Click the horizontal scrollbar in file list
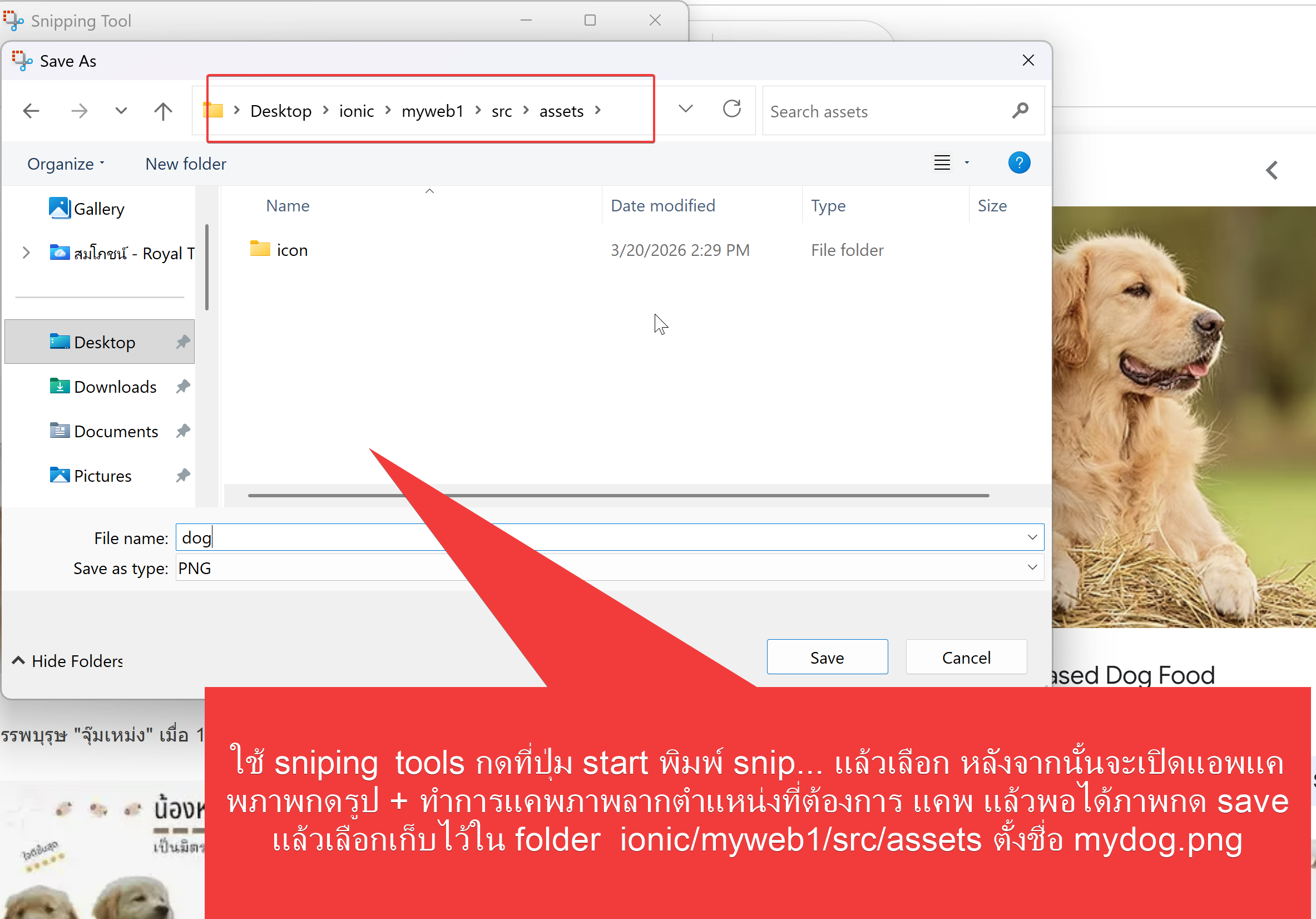The image size is (1316, 919). point(688,495)
